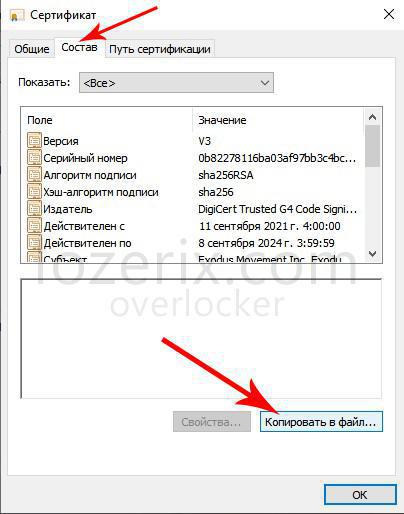Click the icon beside Версия field

(x=34, y=140)
